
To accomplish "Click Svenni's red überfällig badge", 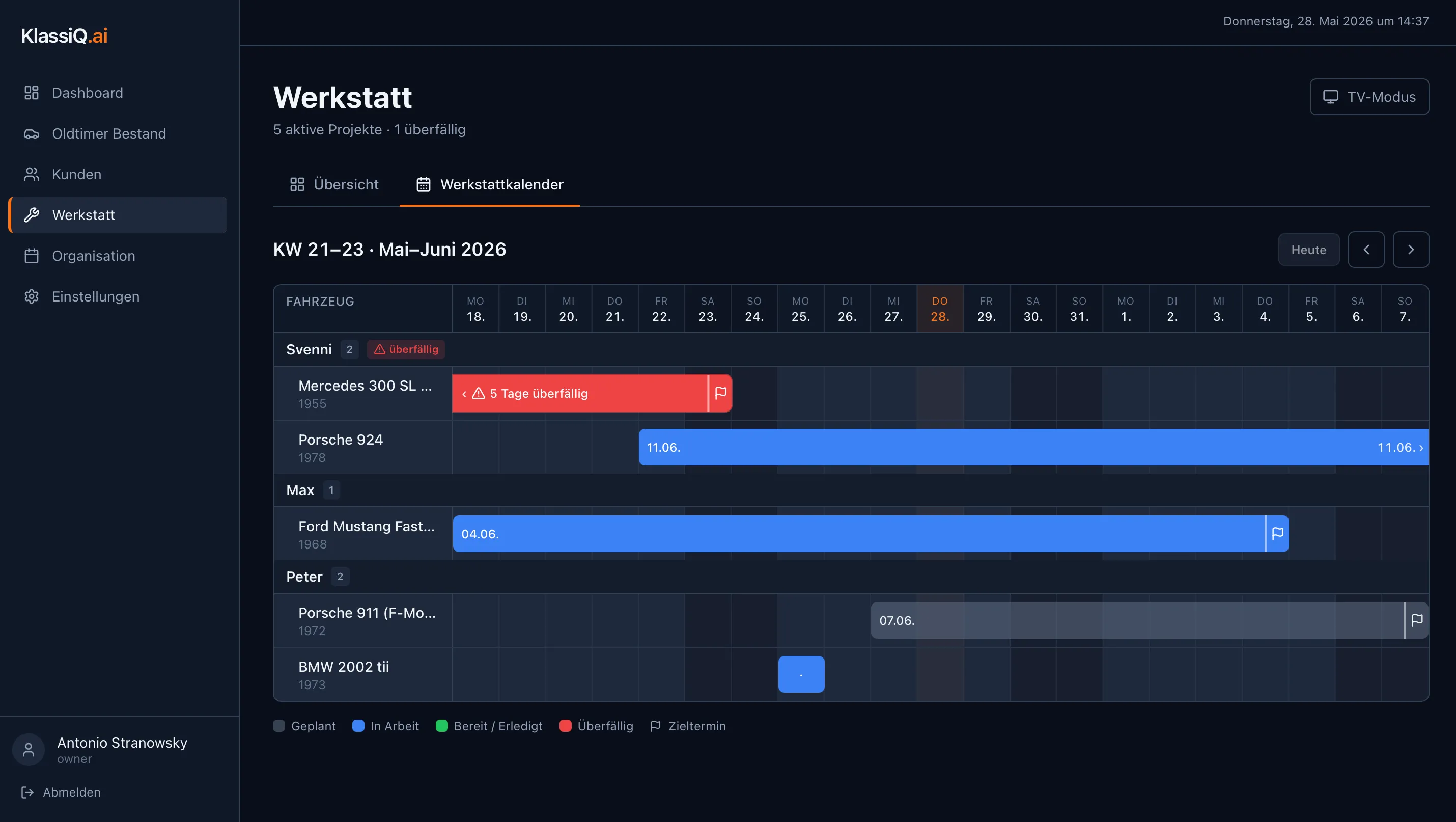I will pyautogui.click(x=406, y=349).
